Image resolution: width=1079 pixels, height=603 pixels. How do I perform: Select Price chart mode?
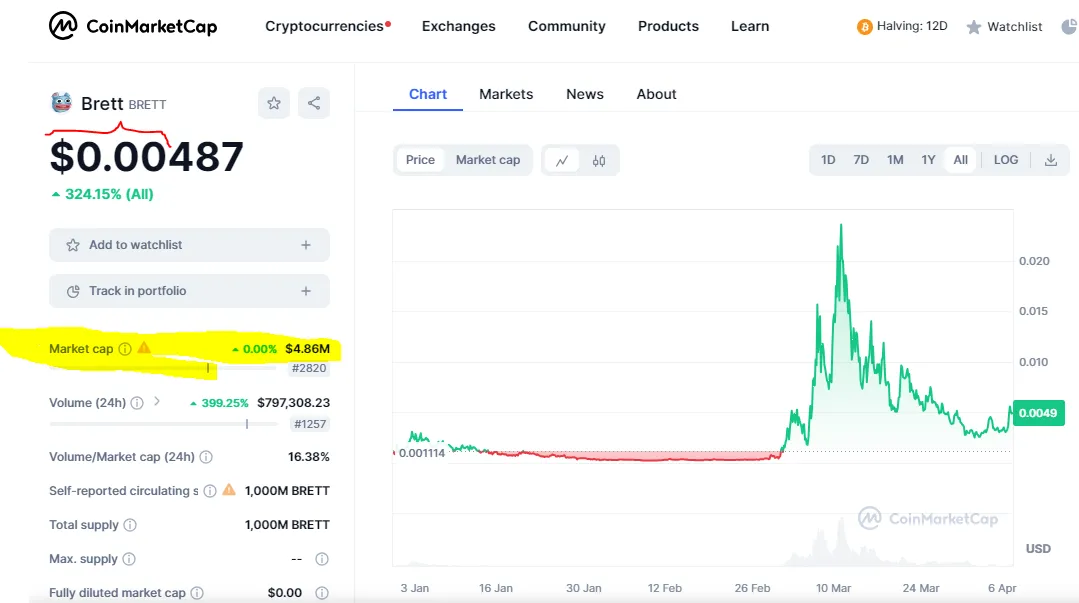[420, 160]
